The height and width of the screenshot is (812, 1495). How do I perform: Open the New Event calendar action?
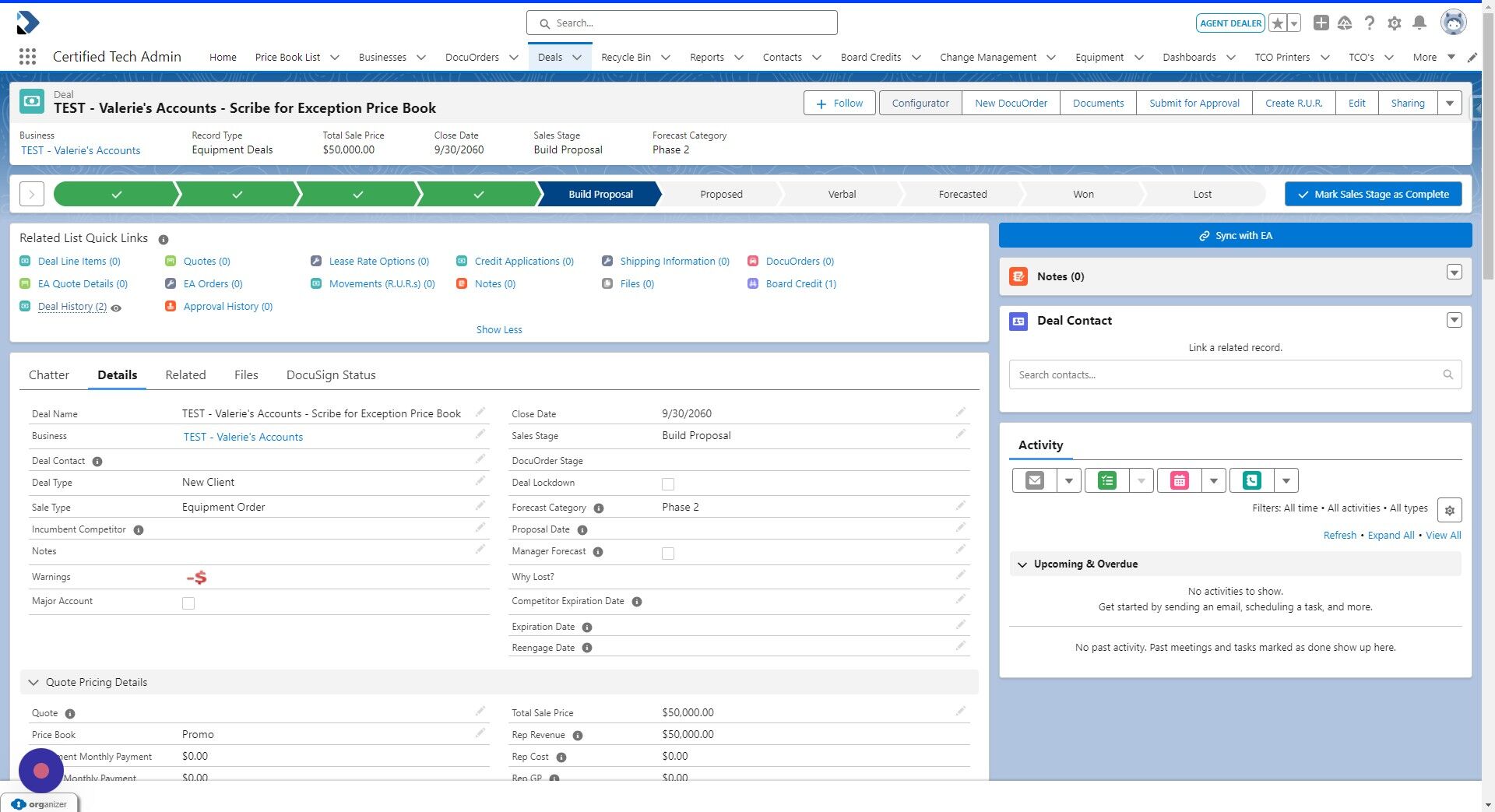tap(1178, 480)
